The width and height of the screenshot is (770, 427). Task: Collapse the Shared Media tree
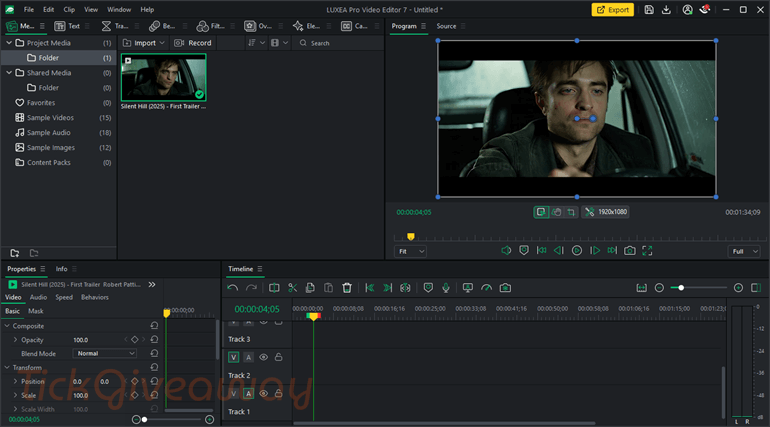(x=9, y=73)
